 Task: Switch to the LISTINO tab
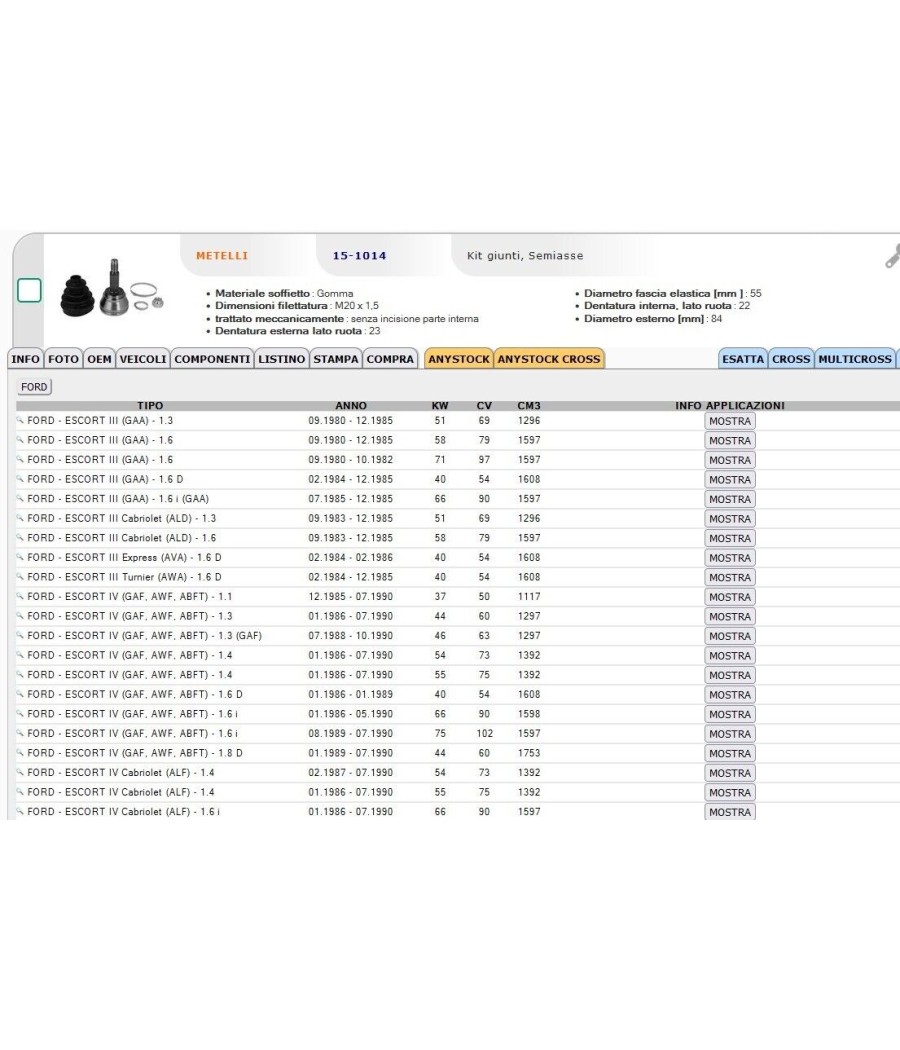(x=282, y=359)
